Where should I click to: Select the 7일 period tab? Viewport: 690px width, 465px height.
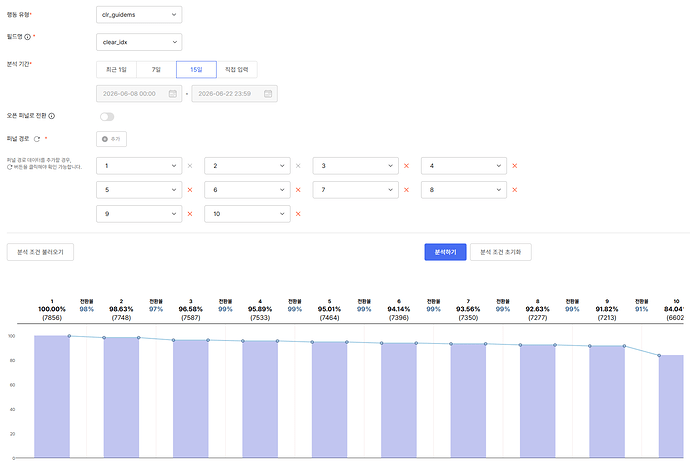(x=156, y=70)
